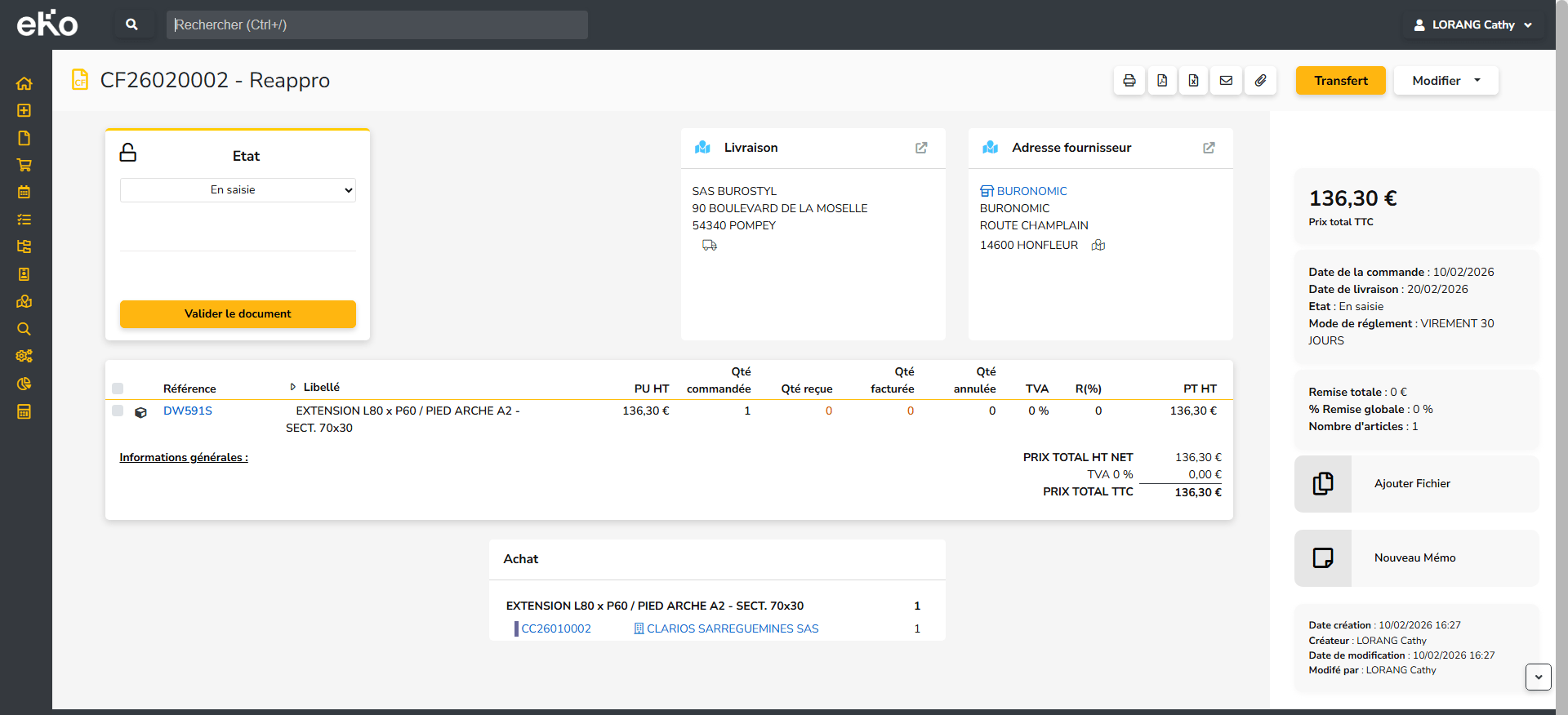
Task: Expand the Libellé column arrow
Action: [292, 387]
